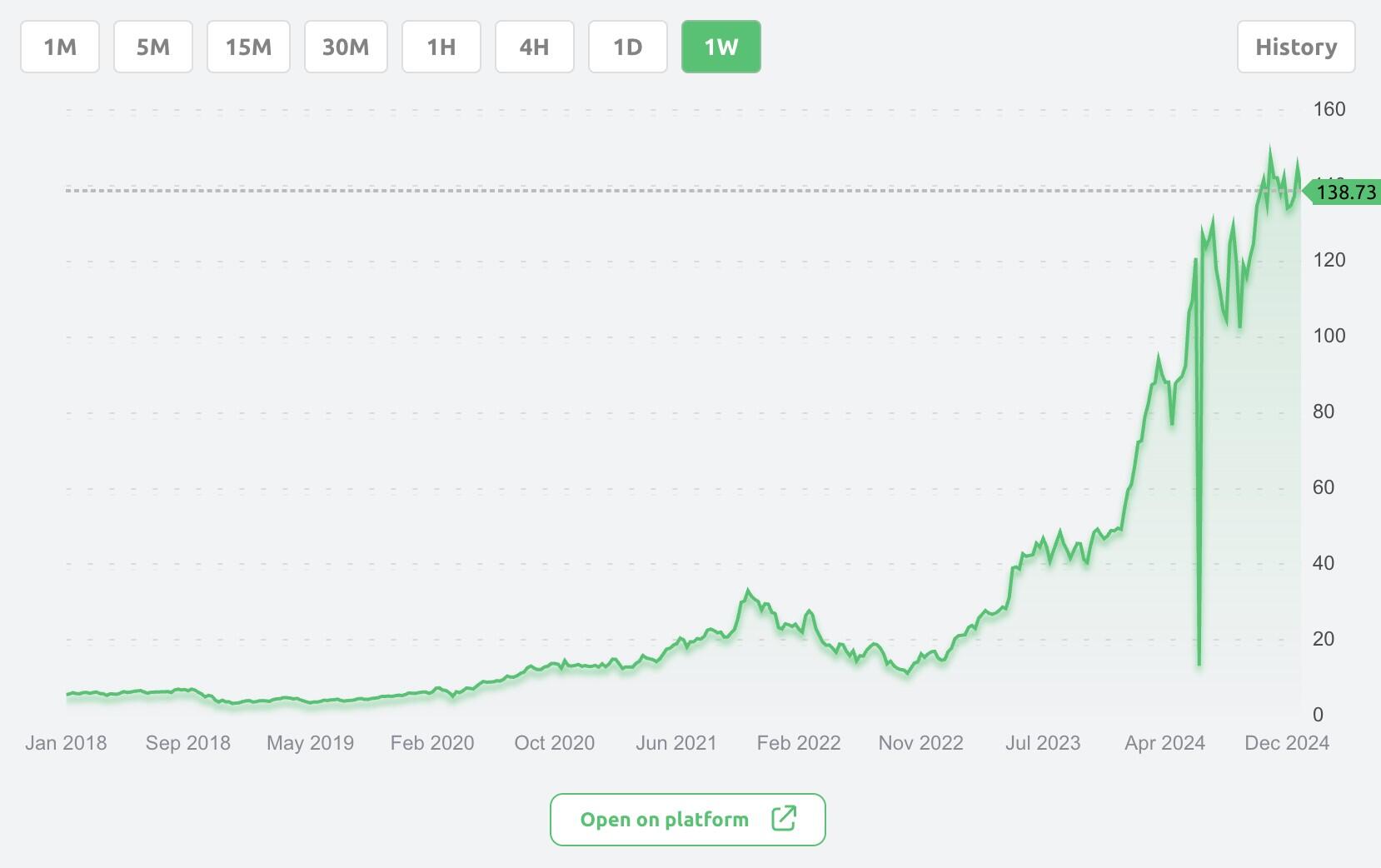1381x868 pixels.
Task: Select the 4H interval button
Action: click(535, 47)
